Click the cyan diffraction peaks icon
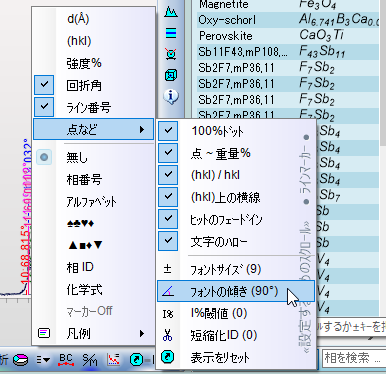386x374 pixels. (x=171, y=12)
